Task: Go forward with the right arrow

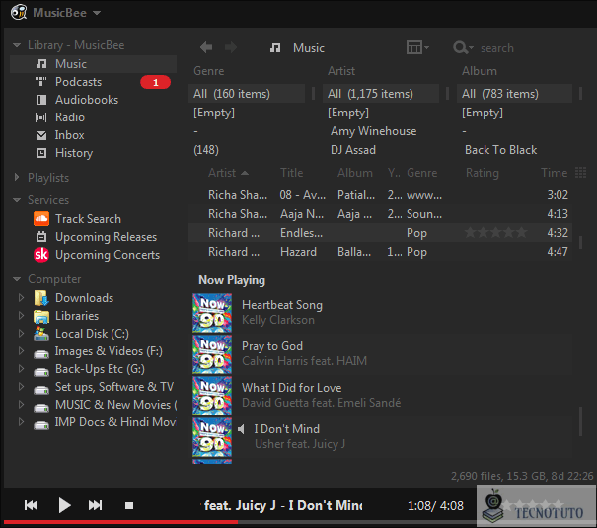Action: click(231, 47)
